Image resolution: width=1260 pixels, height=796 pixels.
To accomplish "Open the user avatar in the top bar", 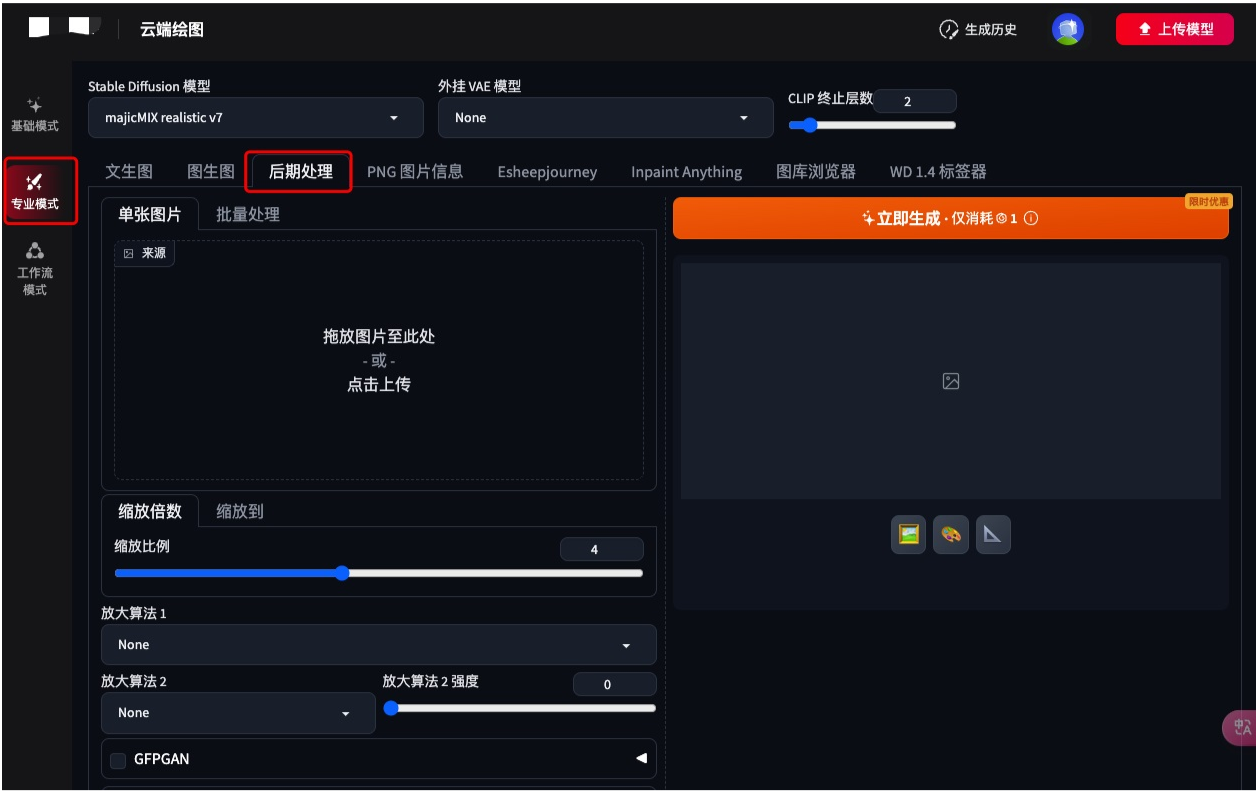I will click(x=1068, y=29).
